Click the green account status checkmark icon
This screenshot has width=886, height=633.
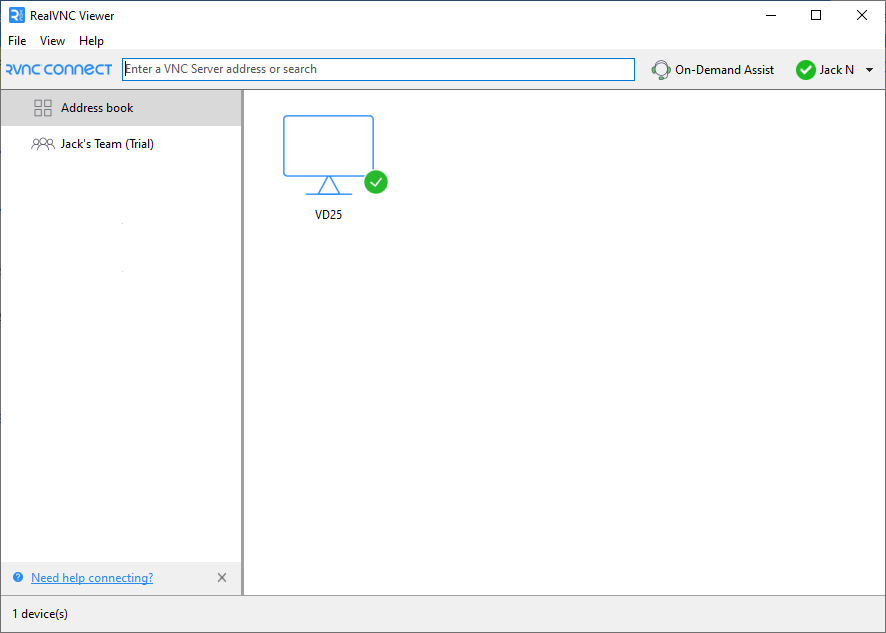pos(805,70)
